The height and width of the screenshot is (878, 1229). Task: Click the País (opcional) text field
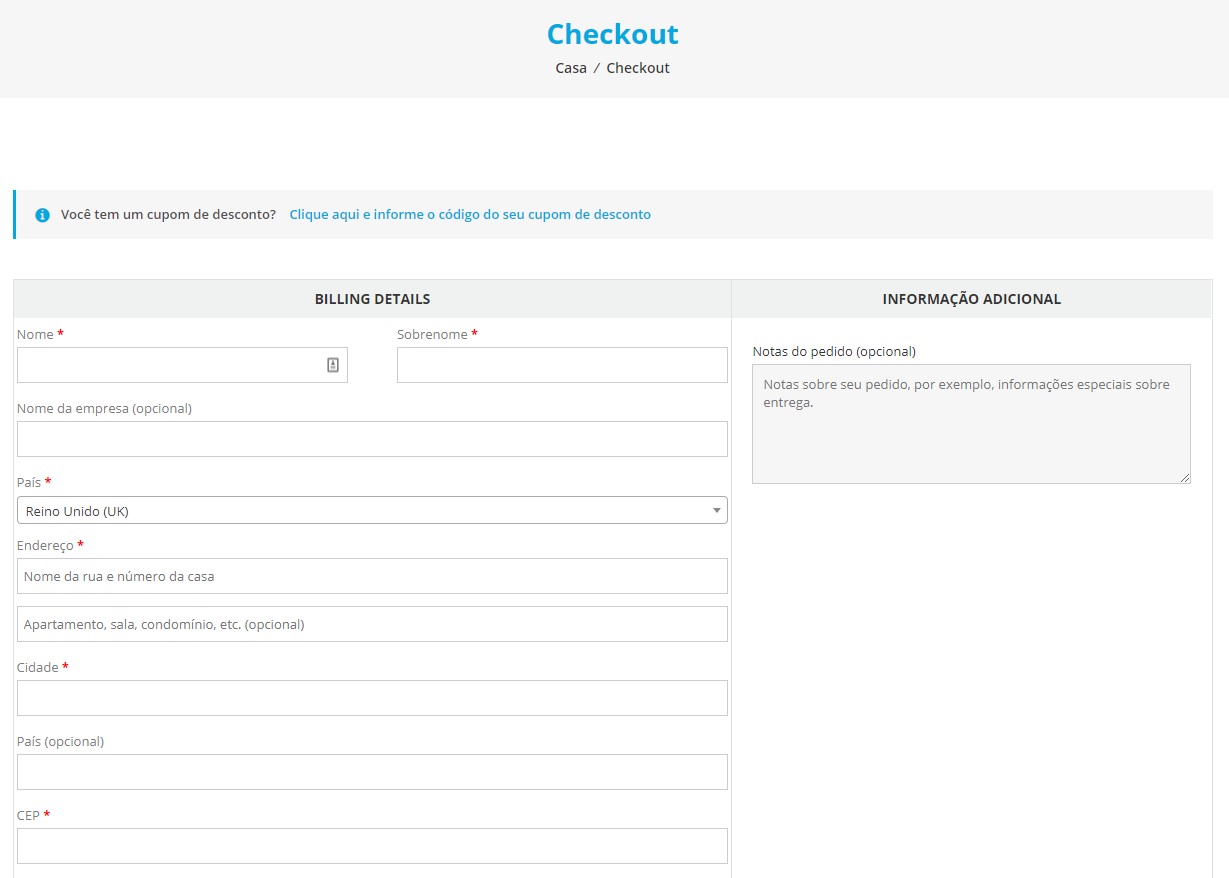[372, 772]
